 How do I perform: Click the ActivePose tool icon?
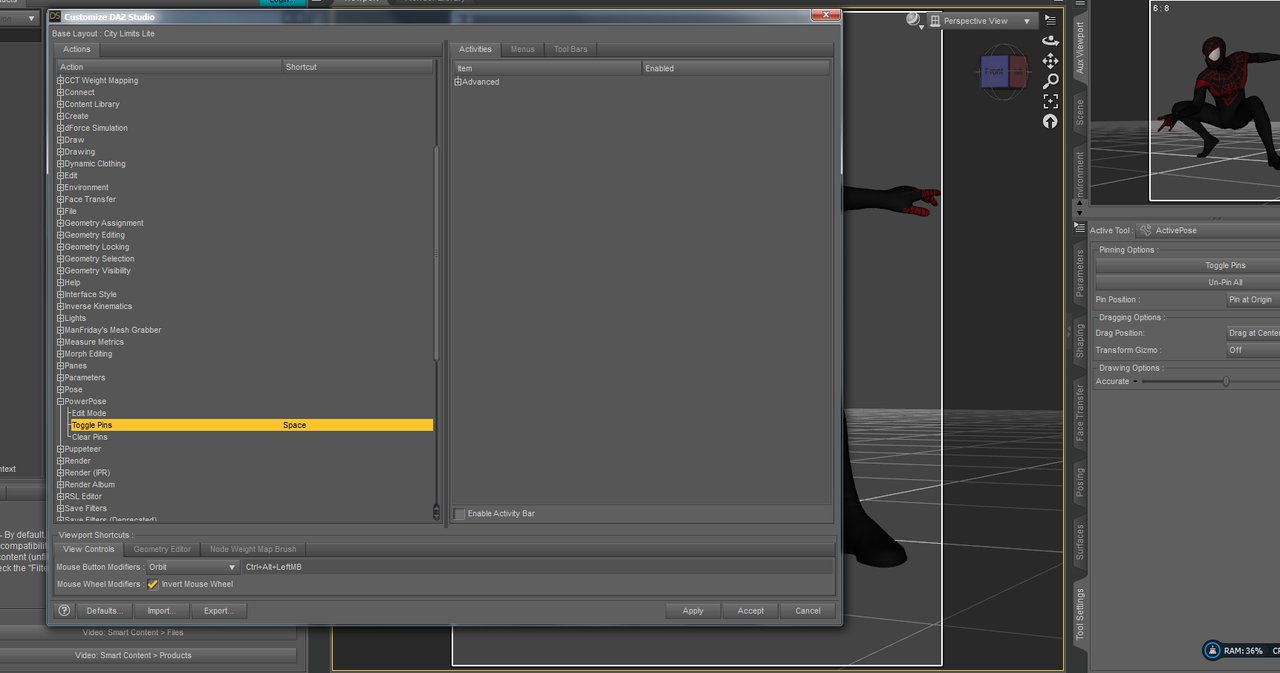point(1145,230)
